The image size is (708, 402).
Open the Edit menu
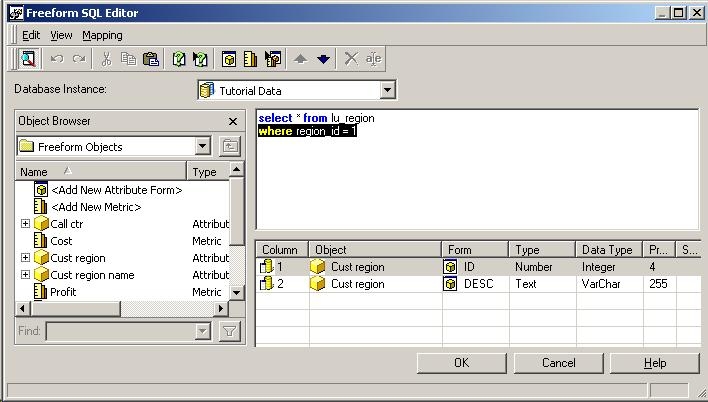31,35
